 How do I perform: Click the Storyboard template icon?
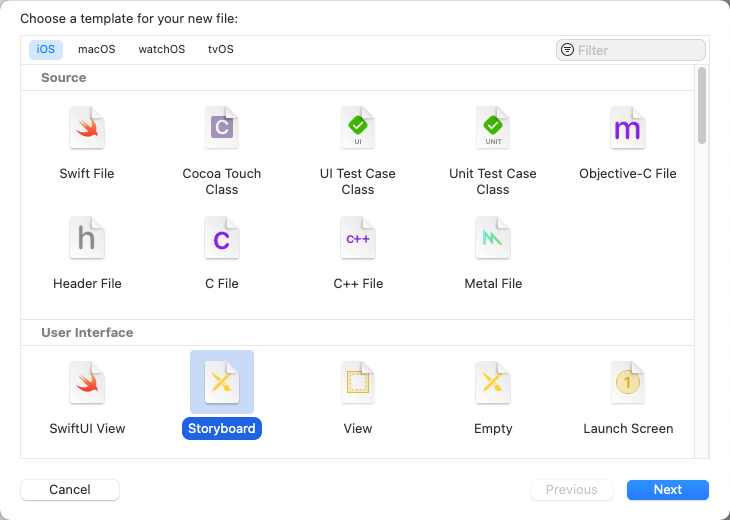(x=222, y=384)
